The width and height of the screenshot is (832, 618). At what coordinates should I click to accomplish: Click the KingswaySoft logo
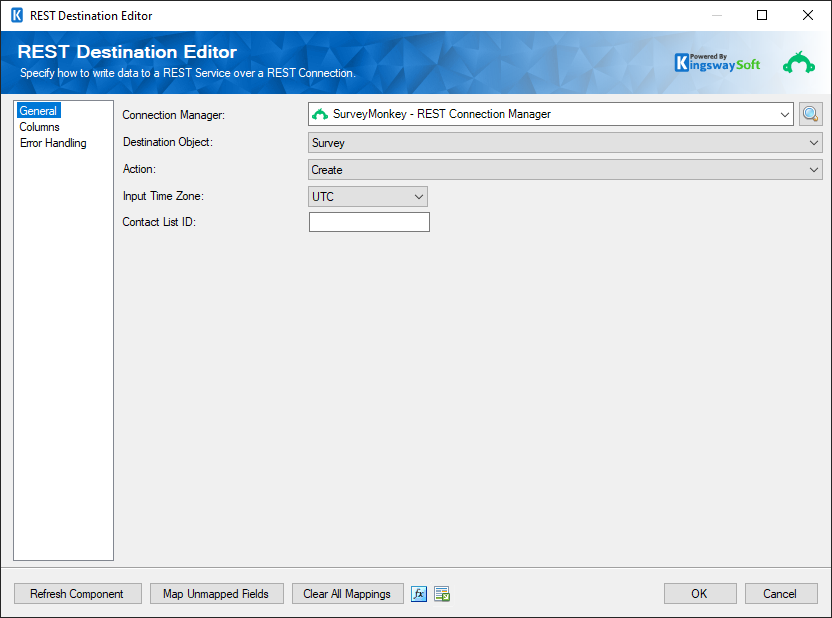point(717,63)
